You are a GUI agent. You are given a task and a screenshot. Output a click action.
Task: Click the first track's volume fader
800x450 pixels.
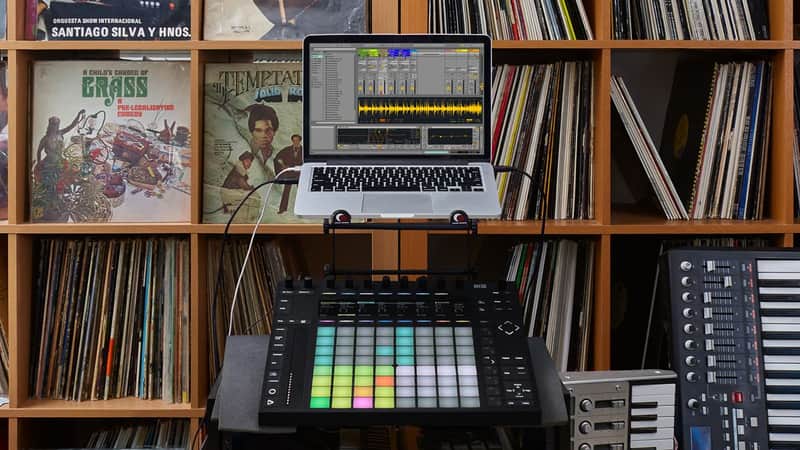(x=362, y=88)
